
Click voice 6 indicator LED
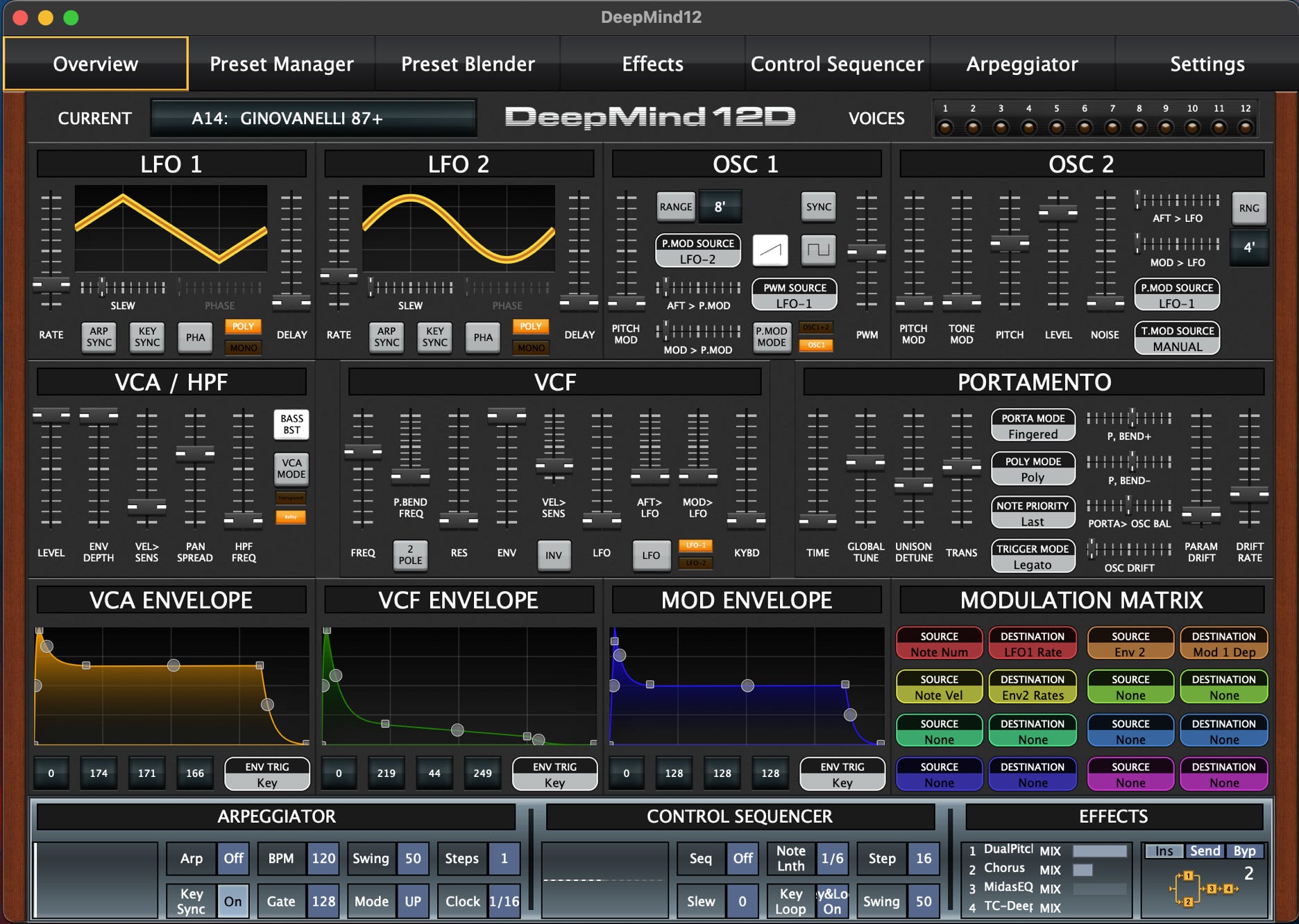point(1085,127)
